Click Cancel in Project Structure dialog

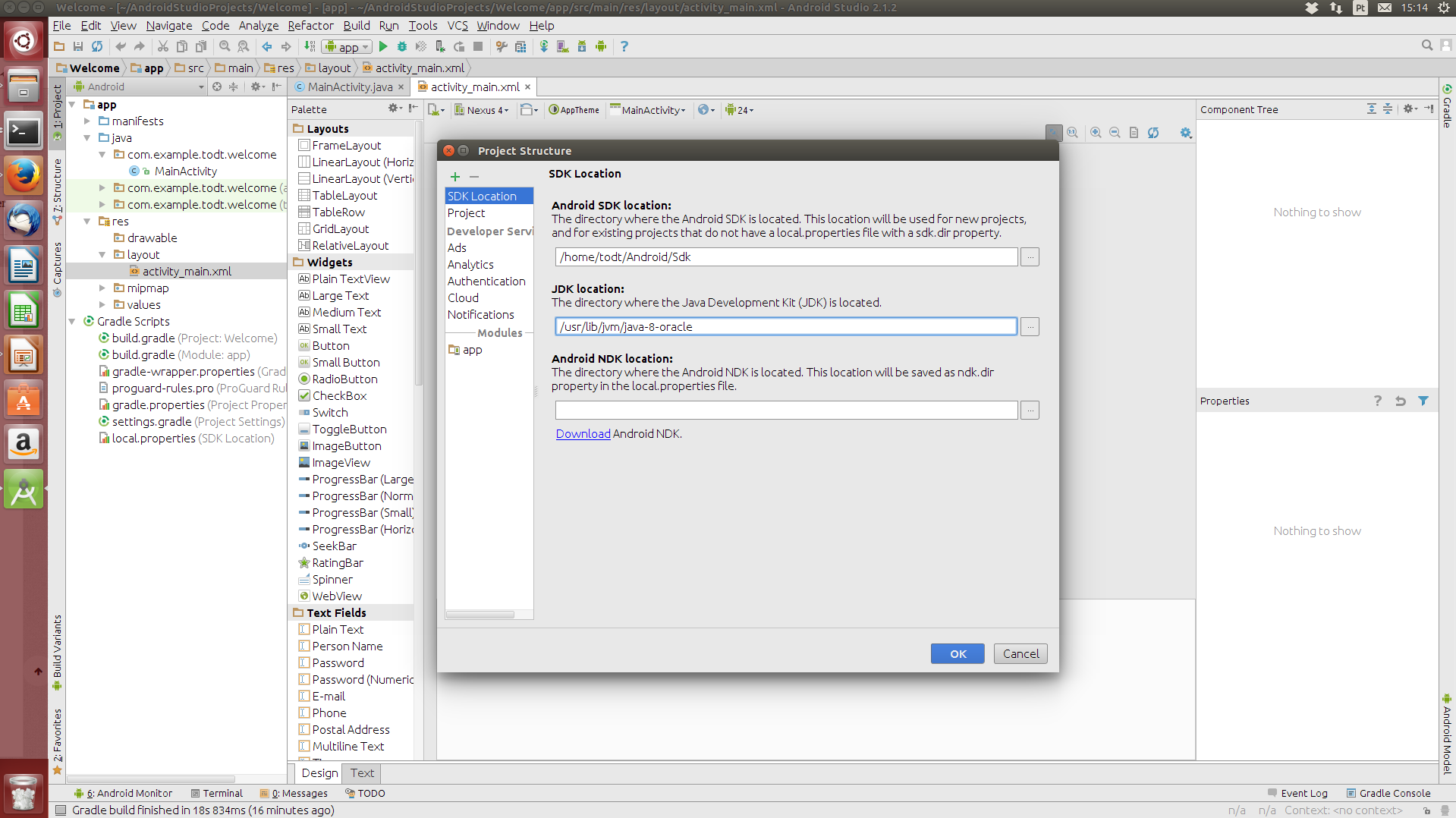point(1020,653)
